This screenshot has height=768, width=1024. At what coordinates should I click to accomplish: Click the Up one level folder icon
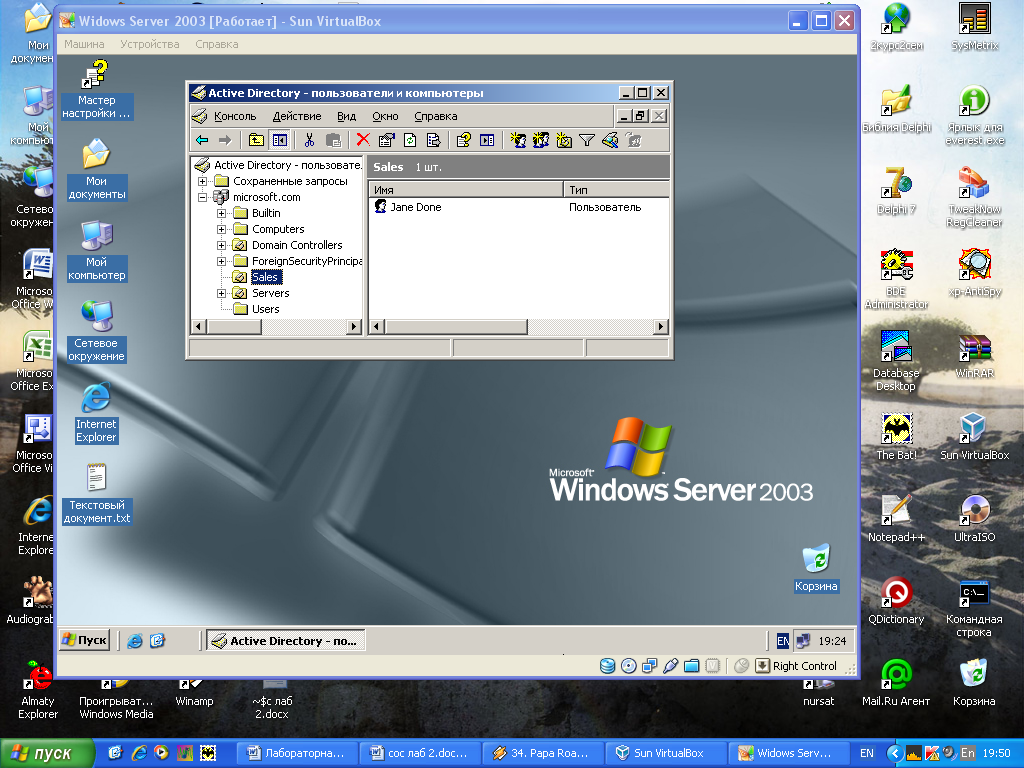(256, 140)
